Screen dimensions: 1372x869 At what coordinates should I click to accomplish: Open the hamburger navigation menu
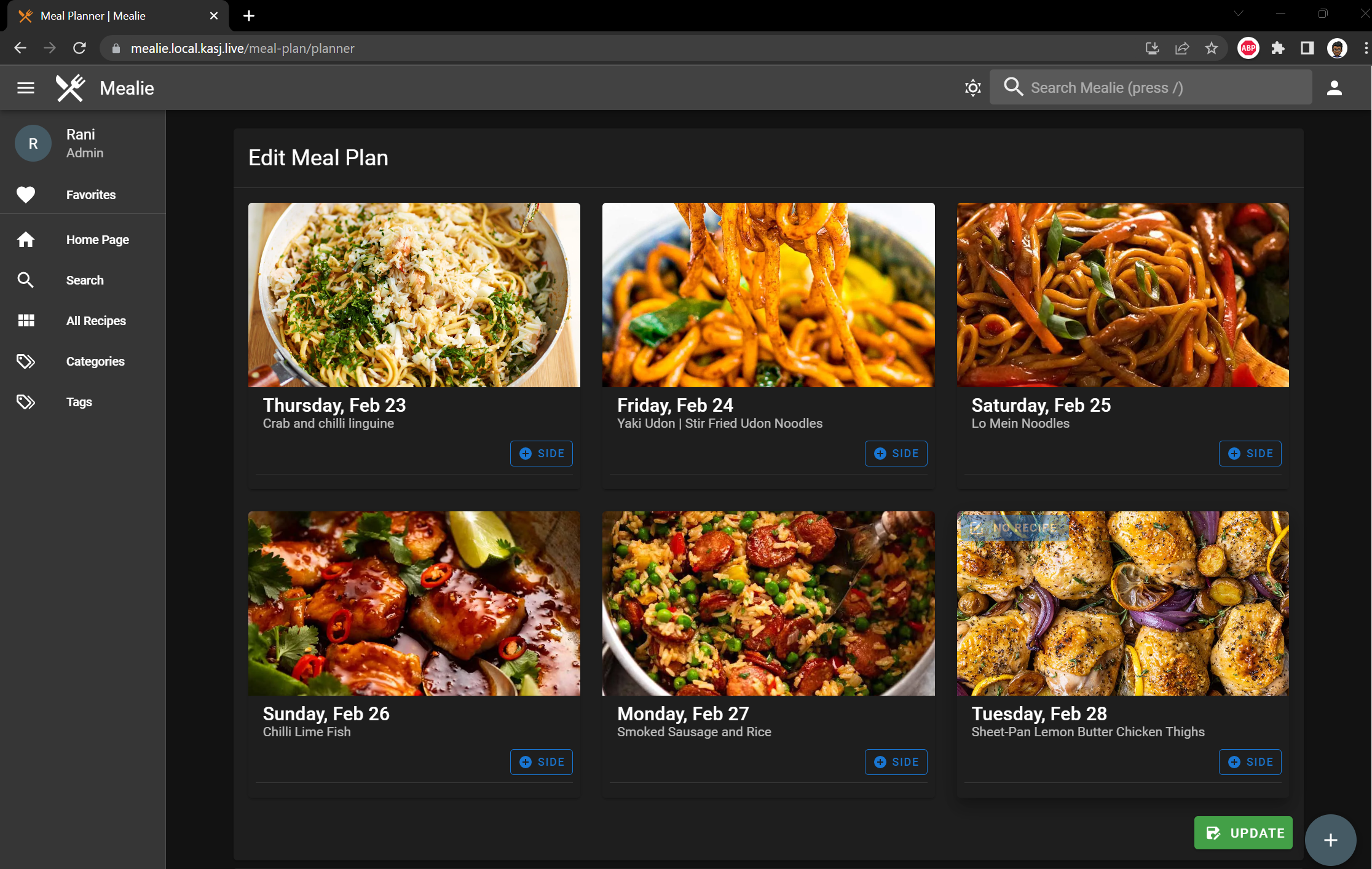click(25, 88)
